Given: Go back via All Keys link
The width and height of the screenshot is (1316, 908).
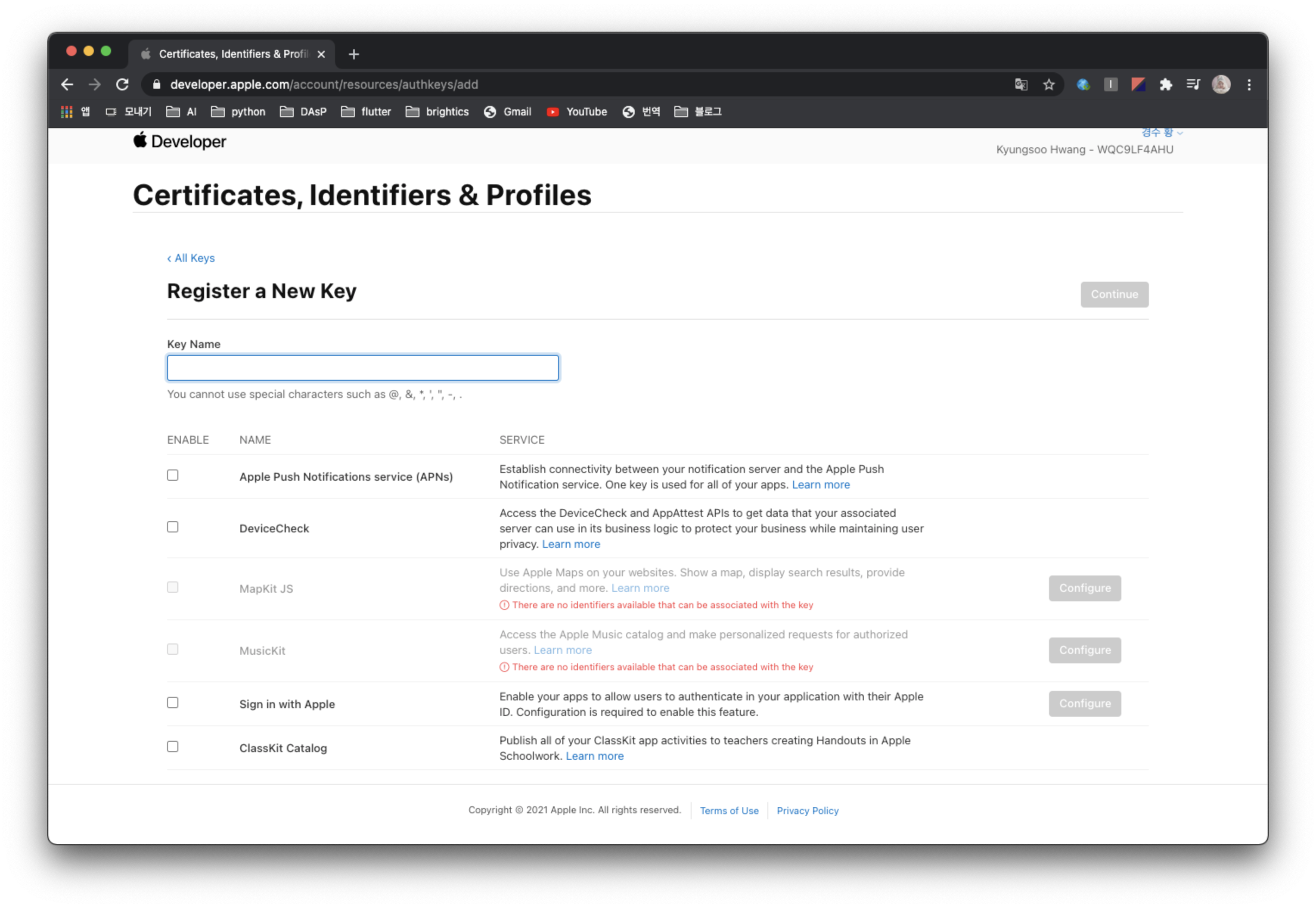Looking at the screenshot, I should [x=191, y=258].
